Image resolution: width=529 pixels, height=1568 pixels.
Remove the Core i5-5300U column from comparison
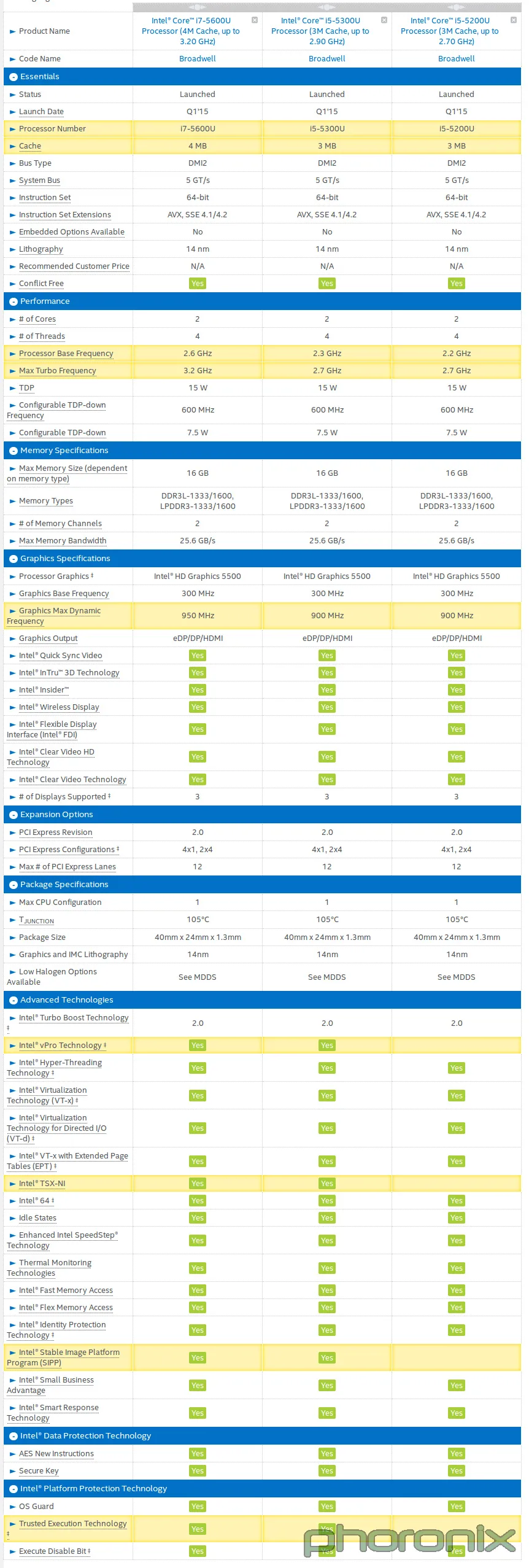(x=384, y=20)
